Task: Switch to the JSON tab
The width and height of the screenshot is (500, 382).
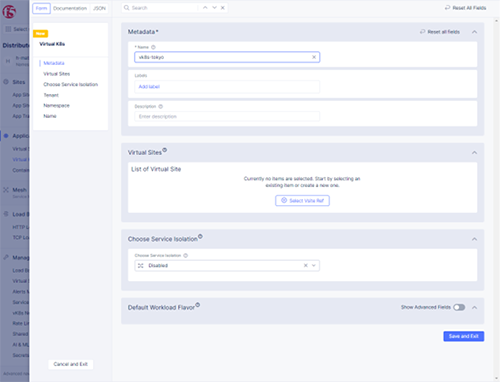Action: click(99, 8)
